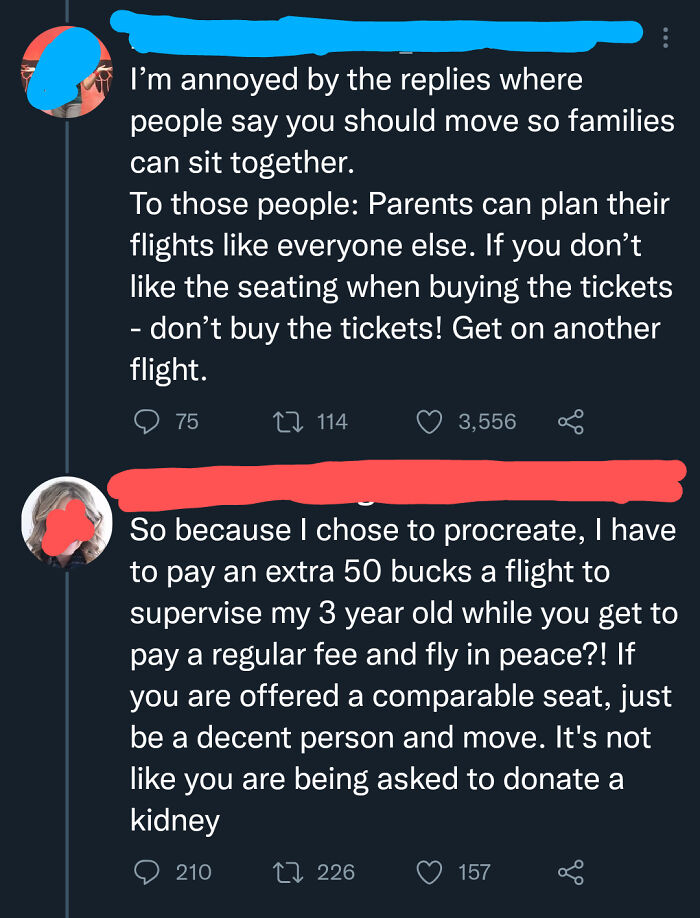
Task: Click the 210 replies count
Action: pos(193,872)
